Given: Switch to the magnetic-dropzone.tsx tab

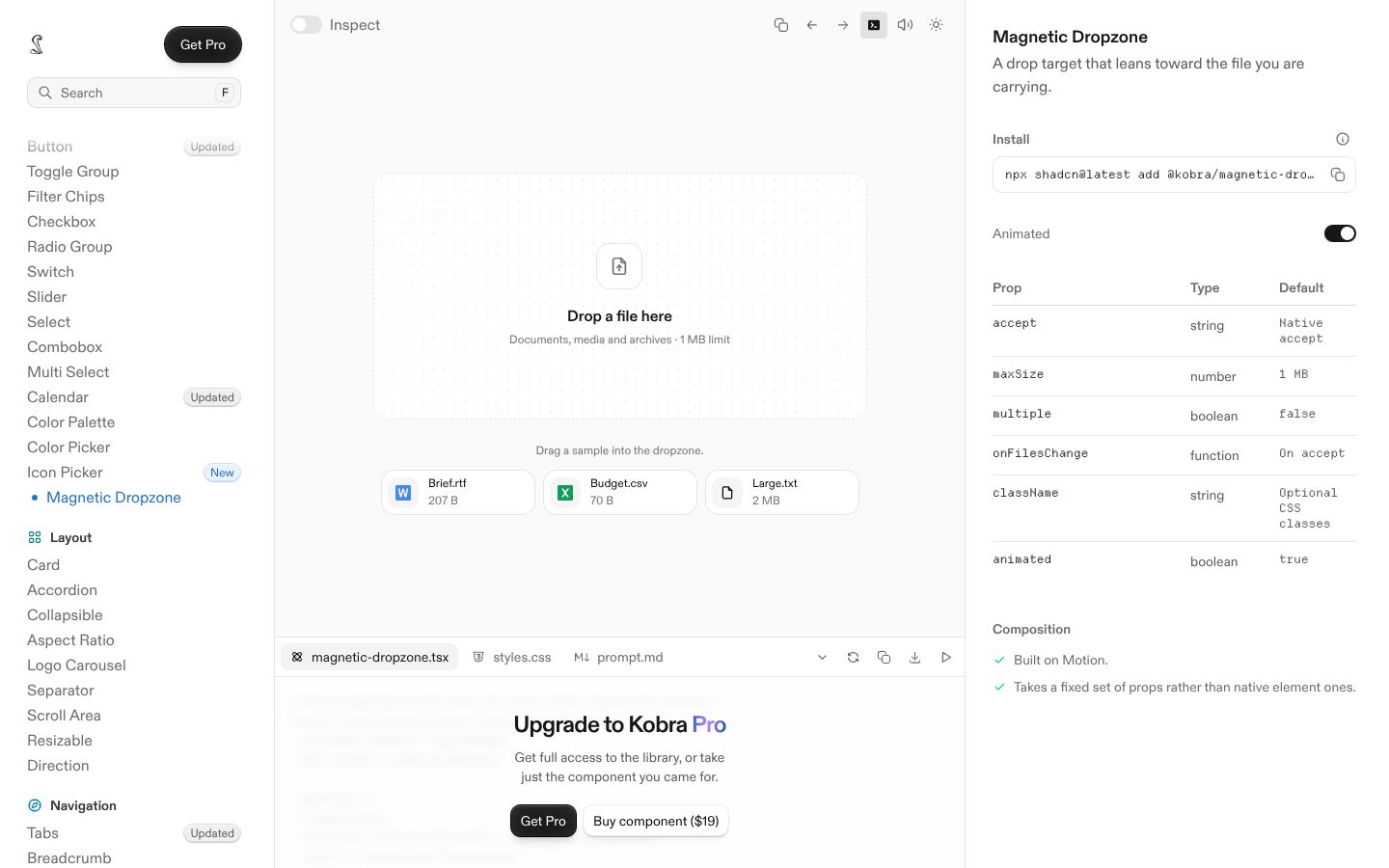Looking at the screenshot, I should [x=370, y=658].
